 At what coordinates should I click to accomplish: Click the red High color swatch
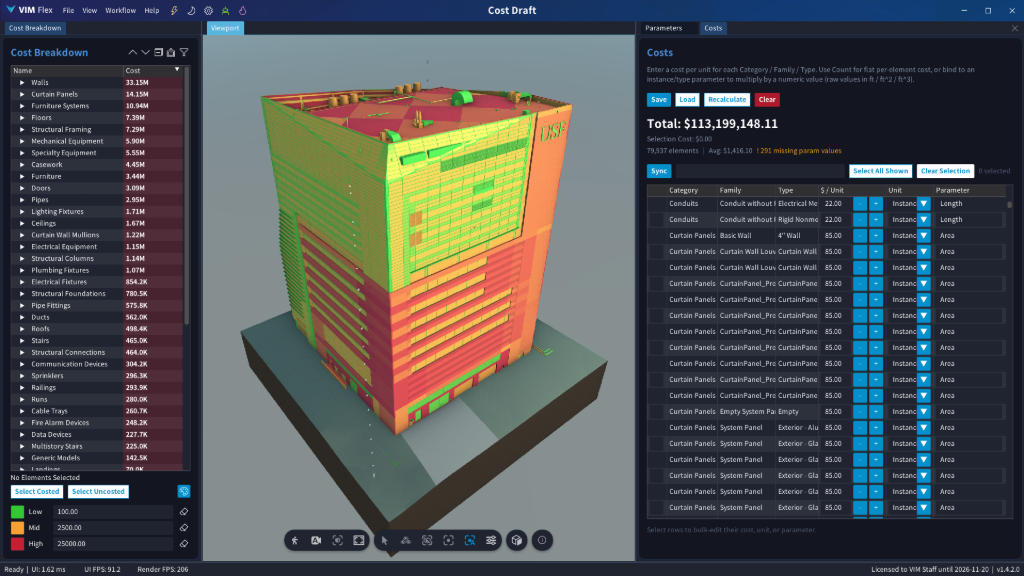coord(18,543)
